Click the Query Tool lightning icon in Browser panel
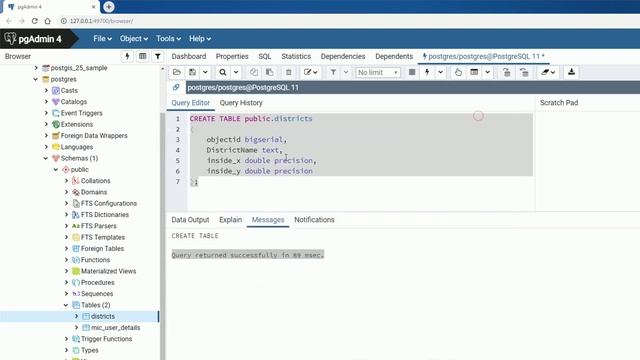The height and width of the screenshot is (360, 640). click(x=127, y=56)
